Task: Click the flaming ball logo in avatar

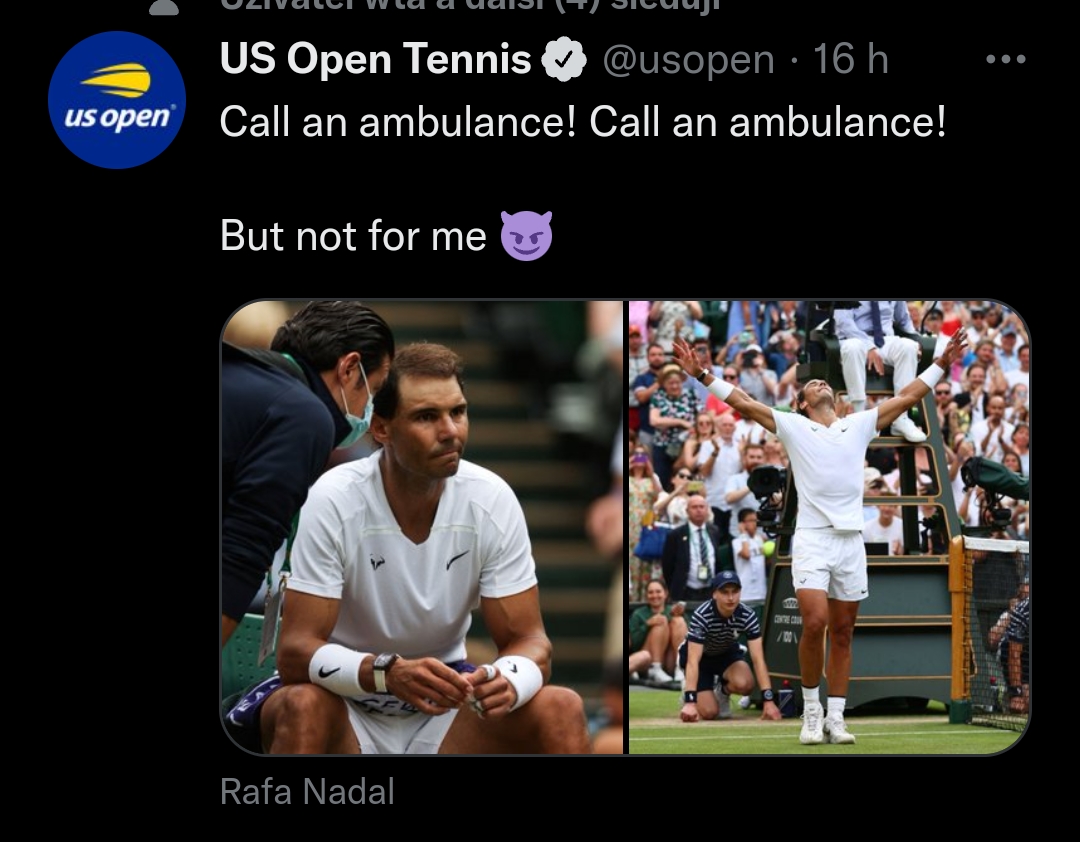Action: (x=117, y=80)
